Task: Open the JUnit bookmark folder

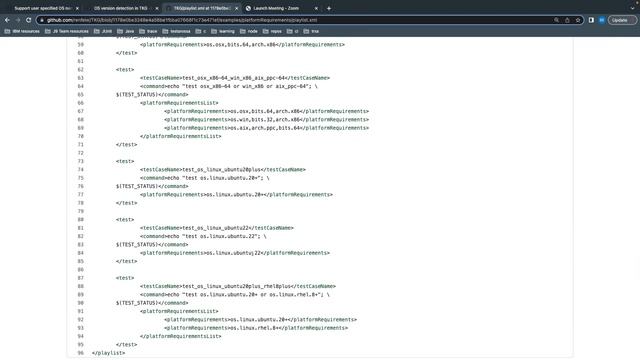Action: point(103,31)
